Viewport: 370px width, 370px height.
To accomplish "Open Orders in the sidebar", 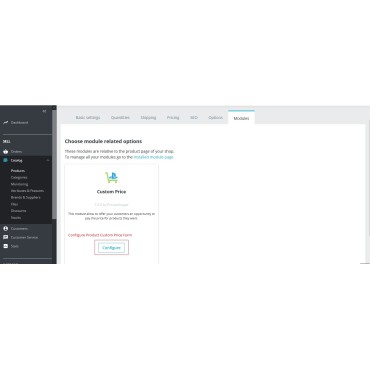I will 16,152.
